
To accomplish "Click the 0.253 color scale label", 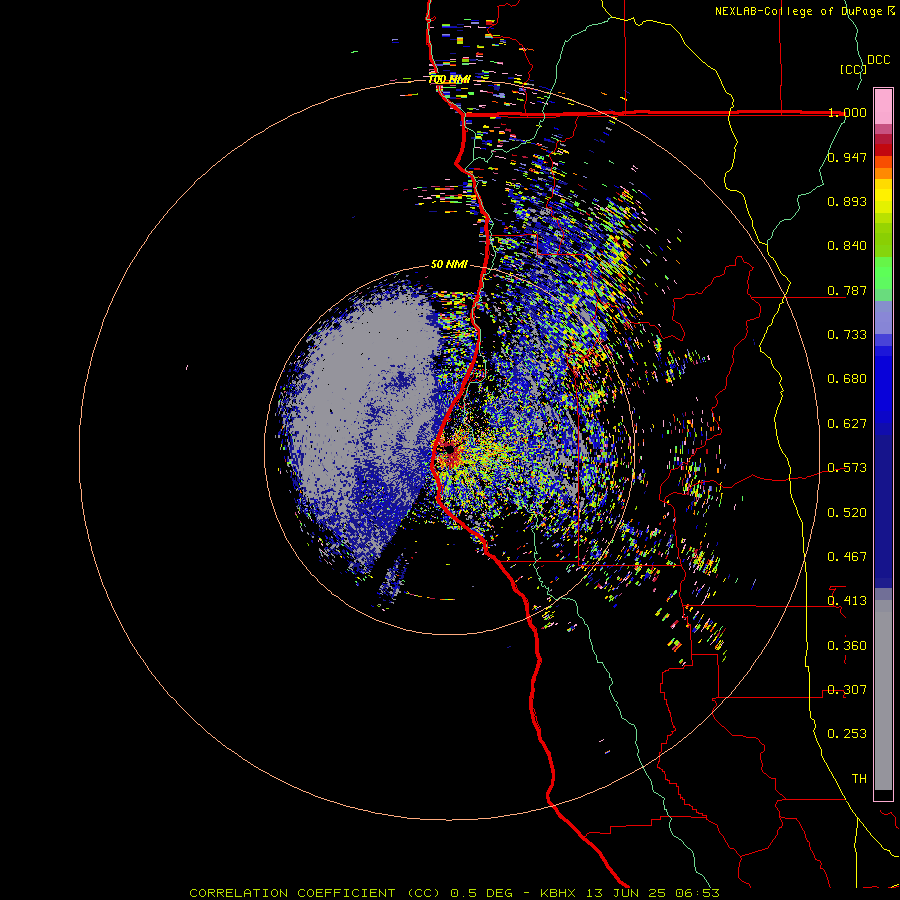I will click(847, 734).
